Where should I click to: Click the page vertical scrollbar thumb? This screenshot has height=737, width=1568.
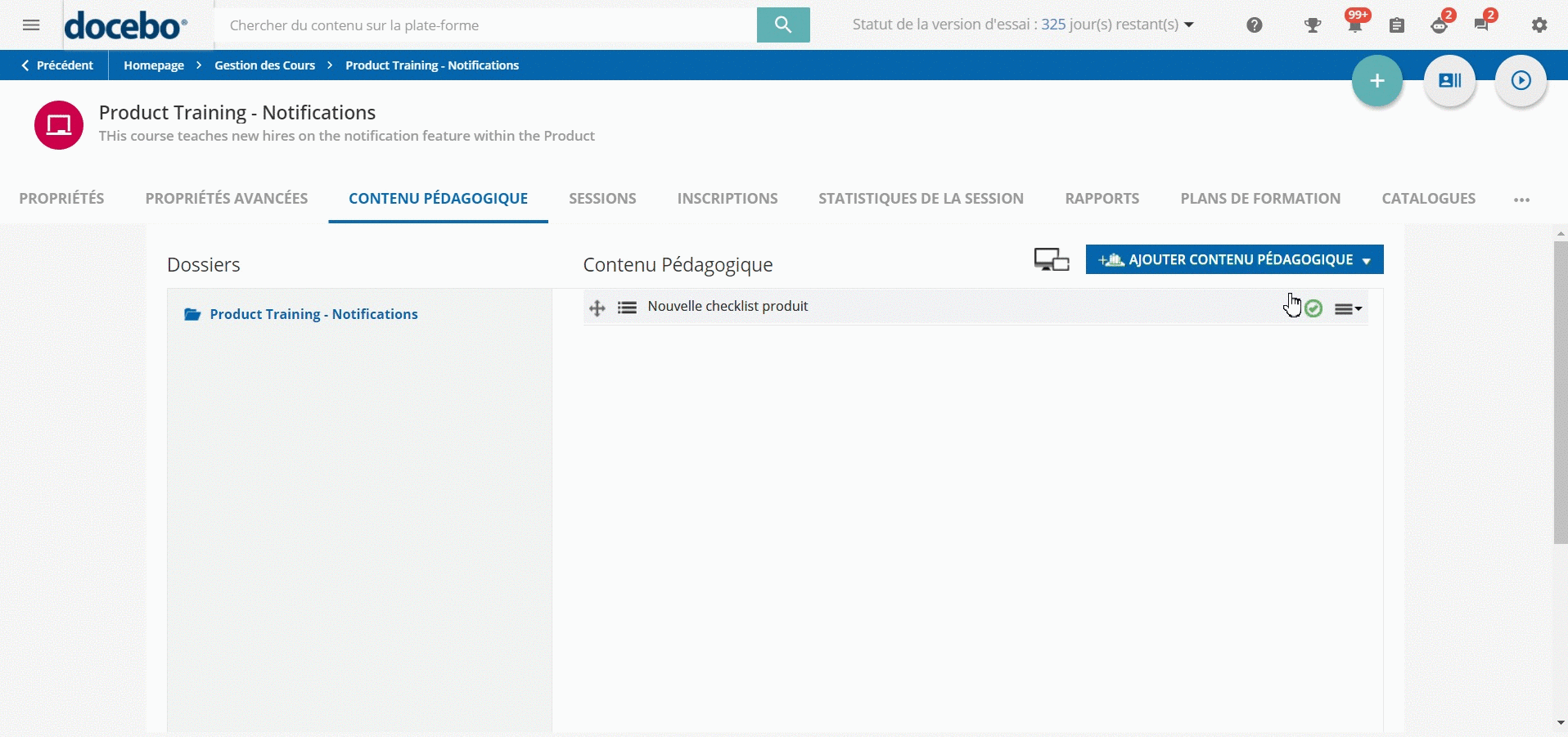pos(1561,392)
